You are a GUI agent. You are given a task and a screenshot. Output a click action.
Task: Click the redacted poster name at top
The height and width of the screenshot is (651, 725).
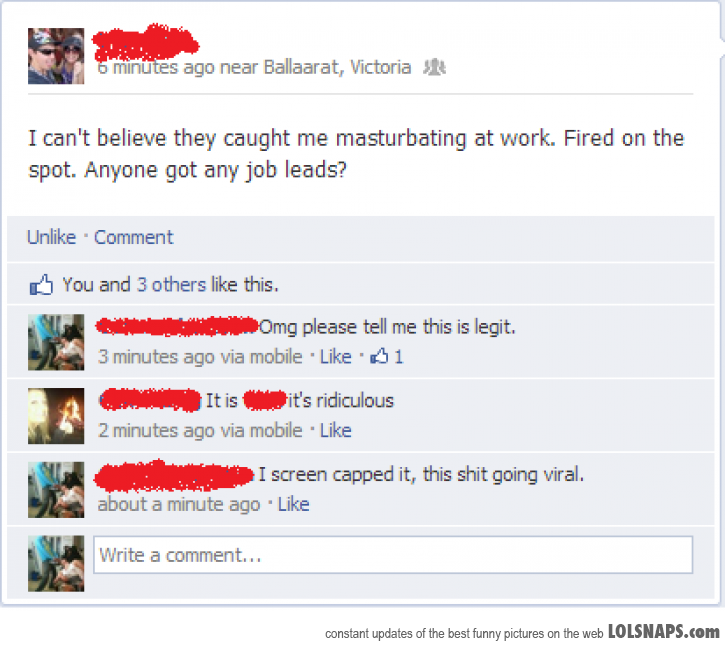click(145, 43)
